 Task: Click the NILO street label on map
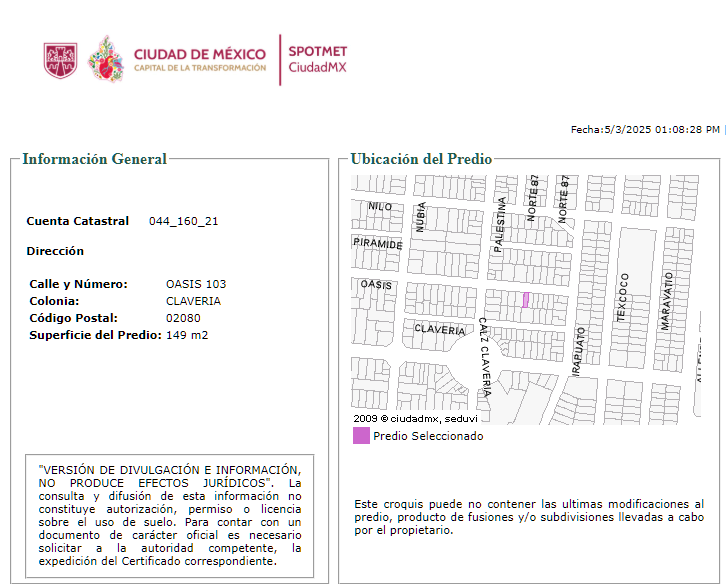click(380, 207)
